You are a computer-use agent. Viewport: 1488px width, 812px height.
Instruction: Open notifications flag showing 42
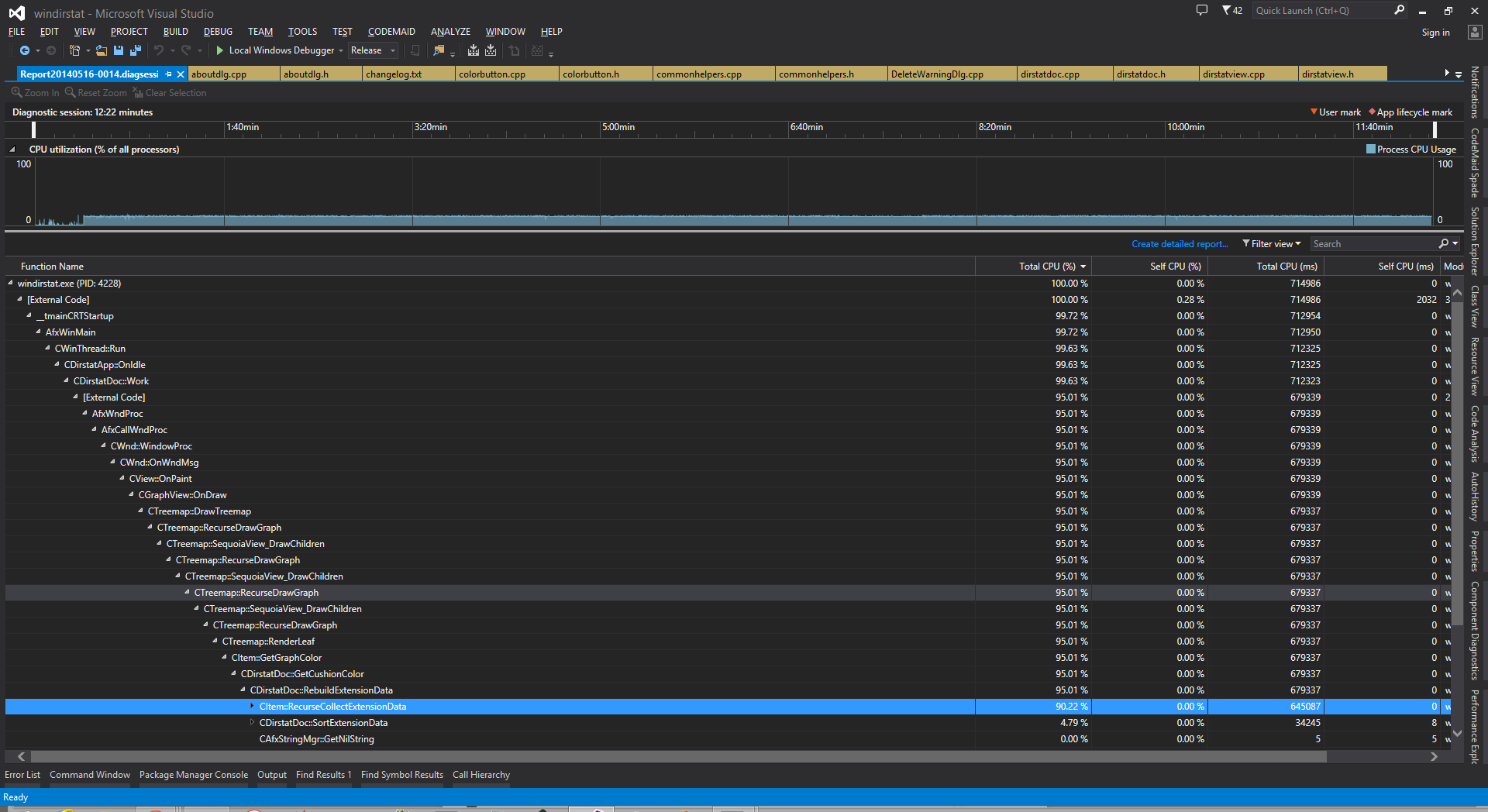pyautogui.click(x=1232, y=10)
